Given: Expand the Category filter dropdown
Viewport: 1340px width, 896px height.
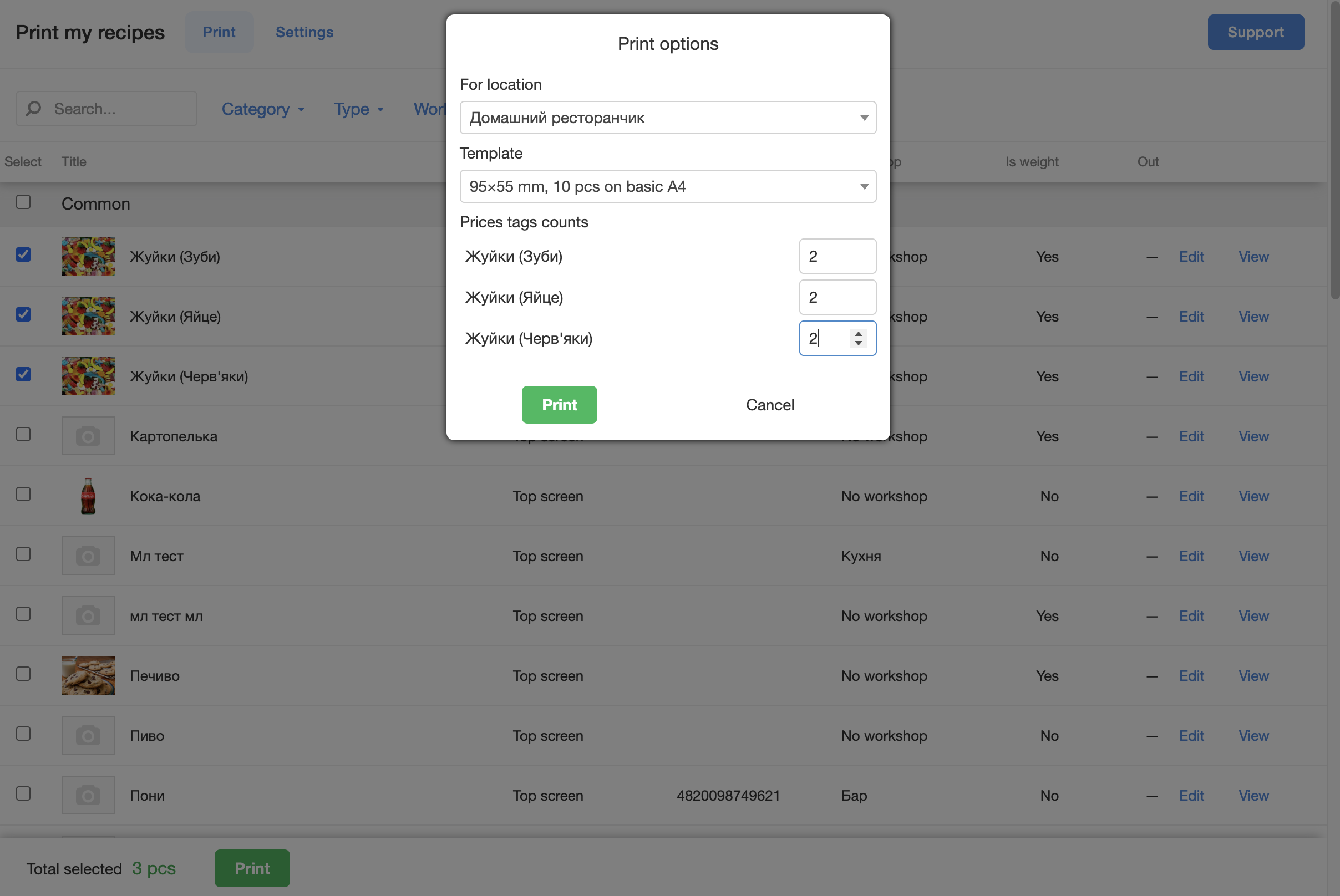Looking at the screenshot, I should click(x=262, y=109).
